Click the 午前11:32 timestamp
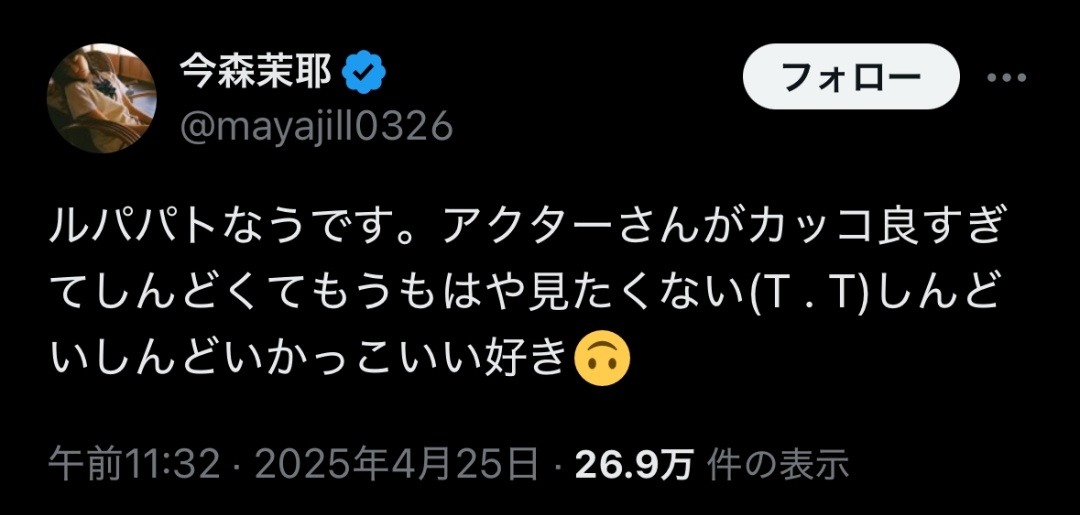 tap(135, 464)
